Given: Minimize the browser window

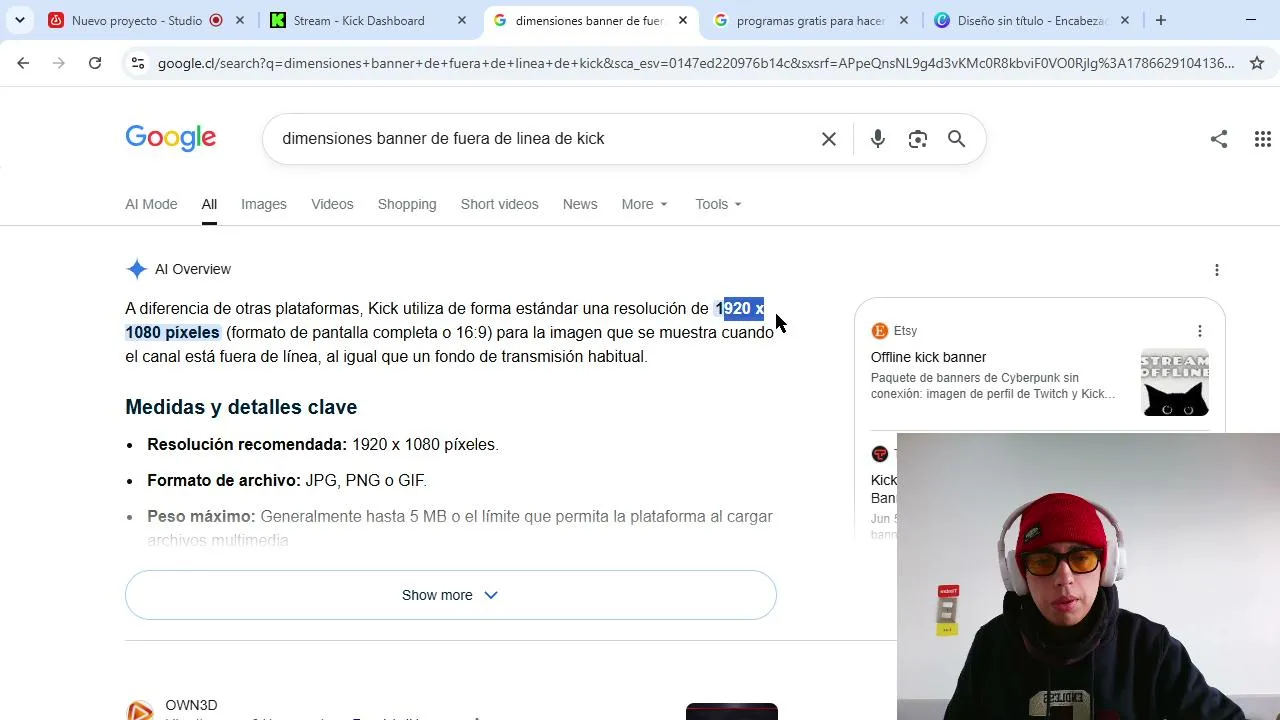Looking at the screenshot, I should tap(1251, 20).
